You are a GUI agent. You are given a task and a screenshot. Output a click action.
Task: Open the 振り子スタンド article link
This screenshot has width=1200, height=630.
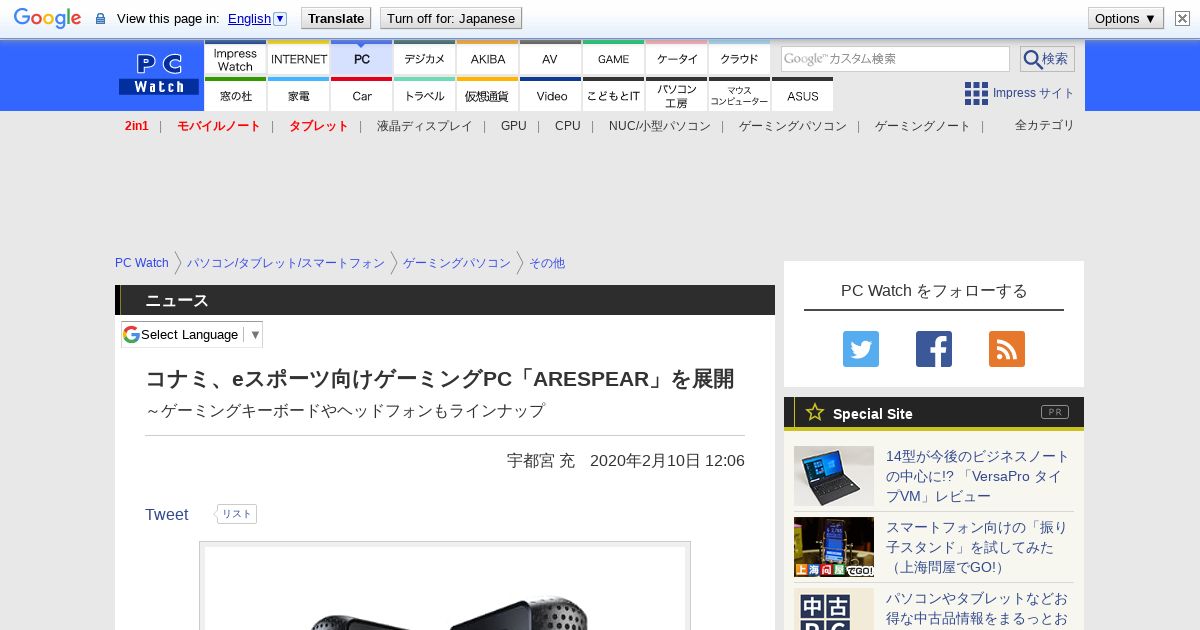977,547
